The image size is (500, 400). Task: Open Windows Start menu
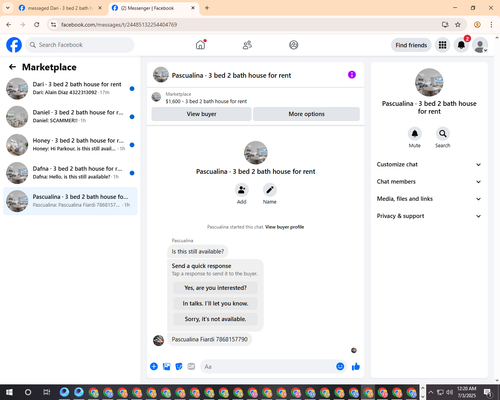click(x=9, y=392)
